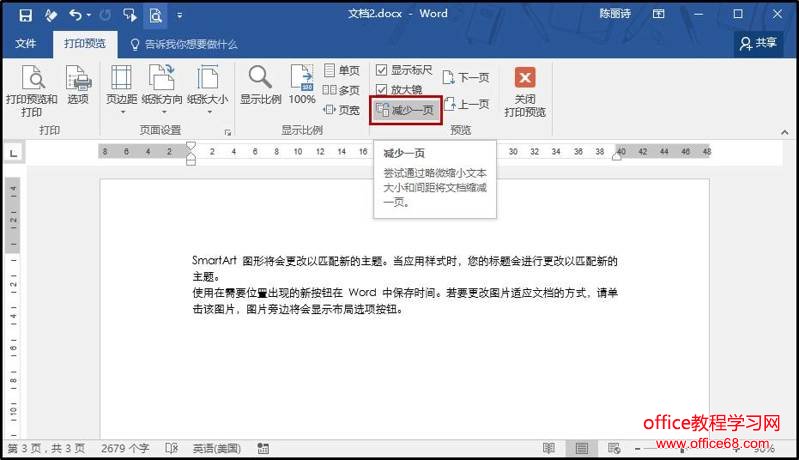Go to 上一页 previous page

(466, 104)
